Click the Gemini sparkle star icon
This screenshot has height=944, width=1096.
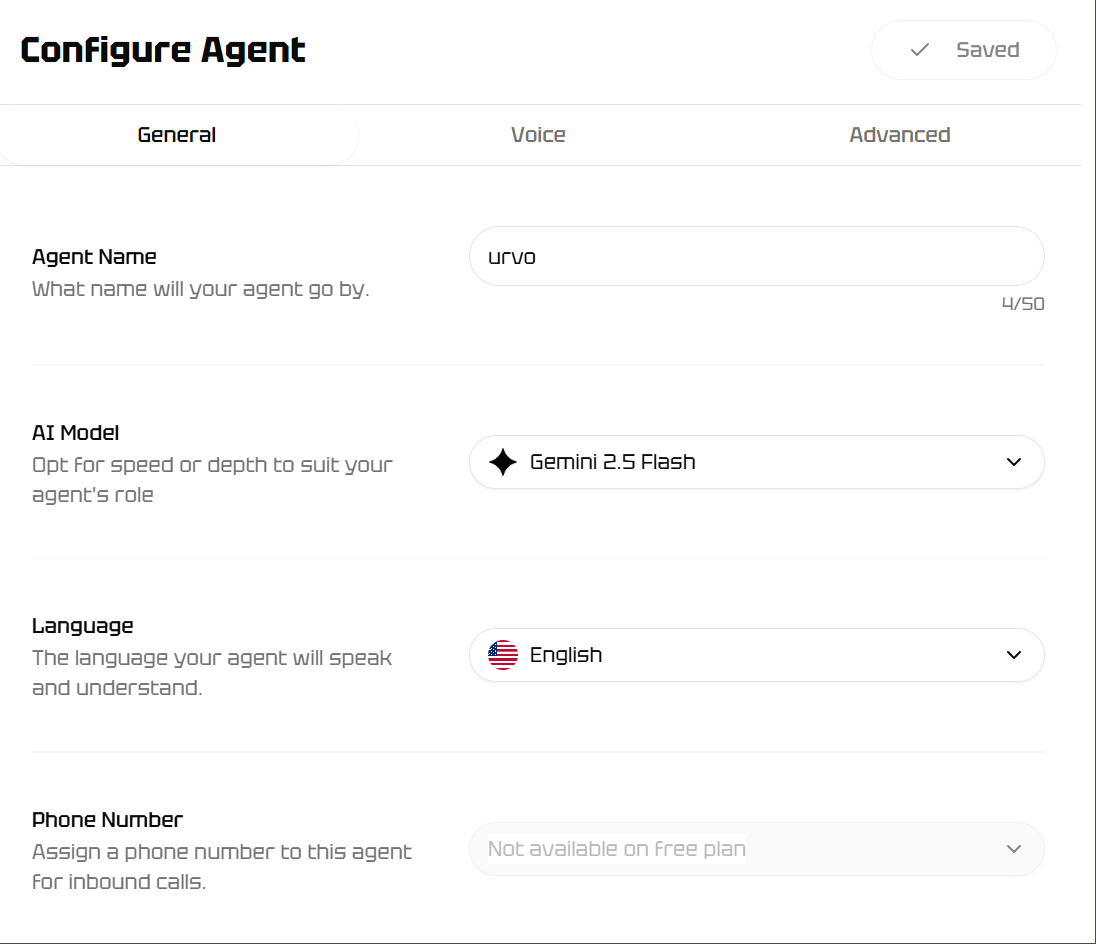[x=503, y=462]
